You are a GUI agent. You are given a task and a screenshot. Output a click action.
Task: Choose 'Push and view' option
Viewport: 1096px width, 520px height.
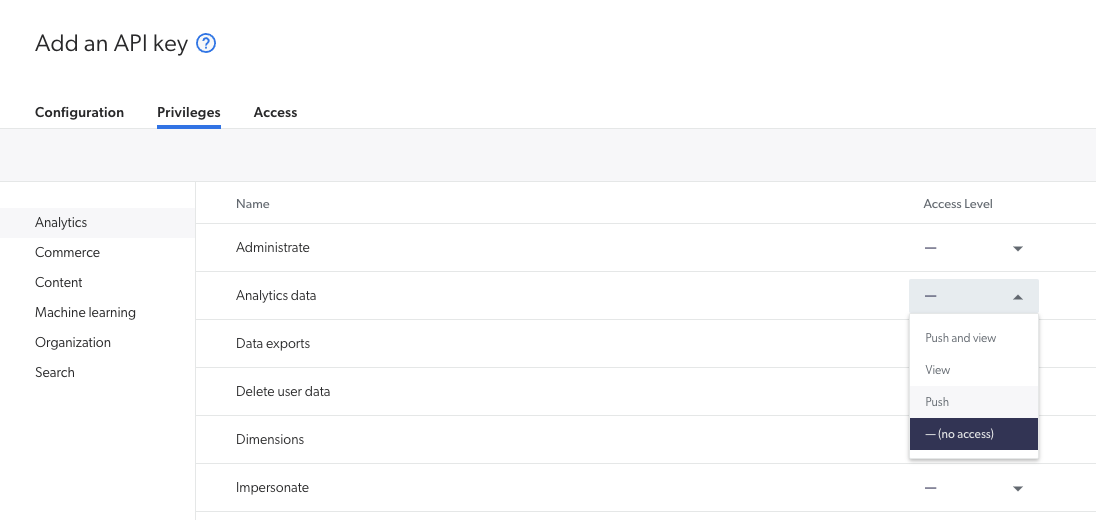(x=960, y=338)
